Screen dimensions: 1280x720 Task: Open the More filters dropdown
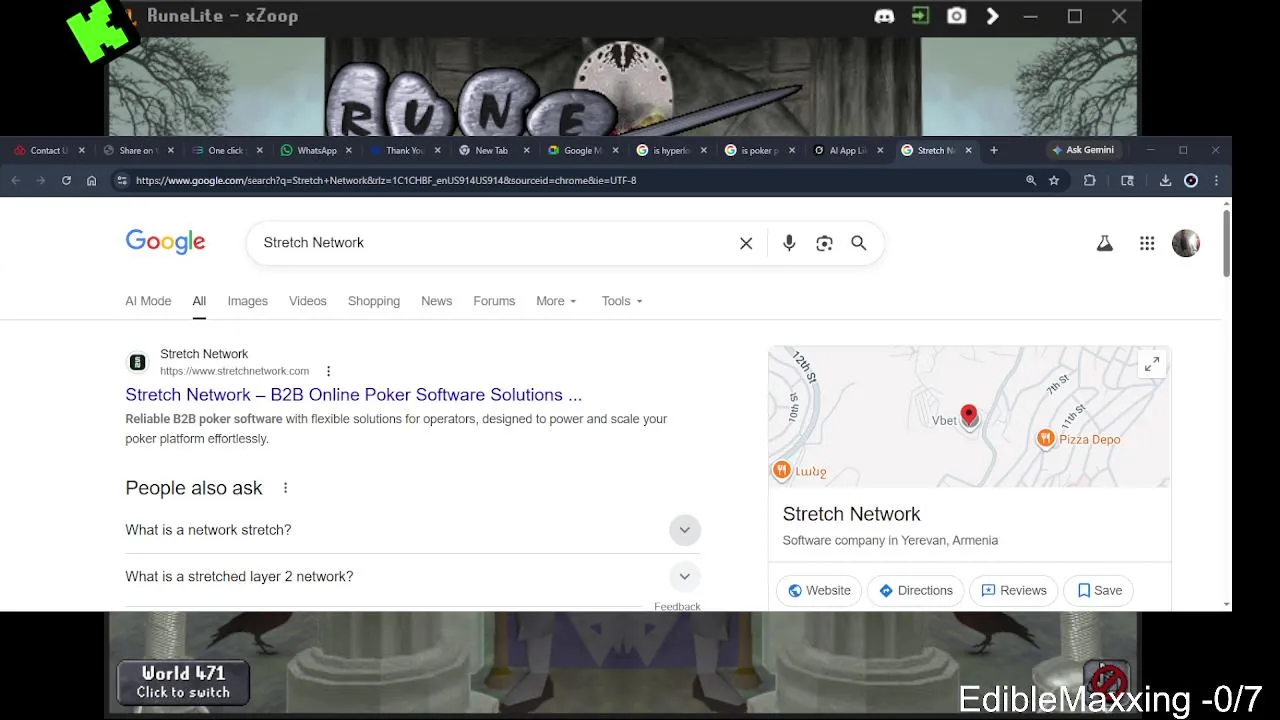click(x=556, y=301)
